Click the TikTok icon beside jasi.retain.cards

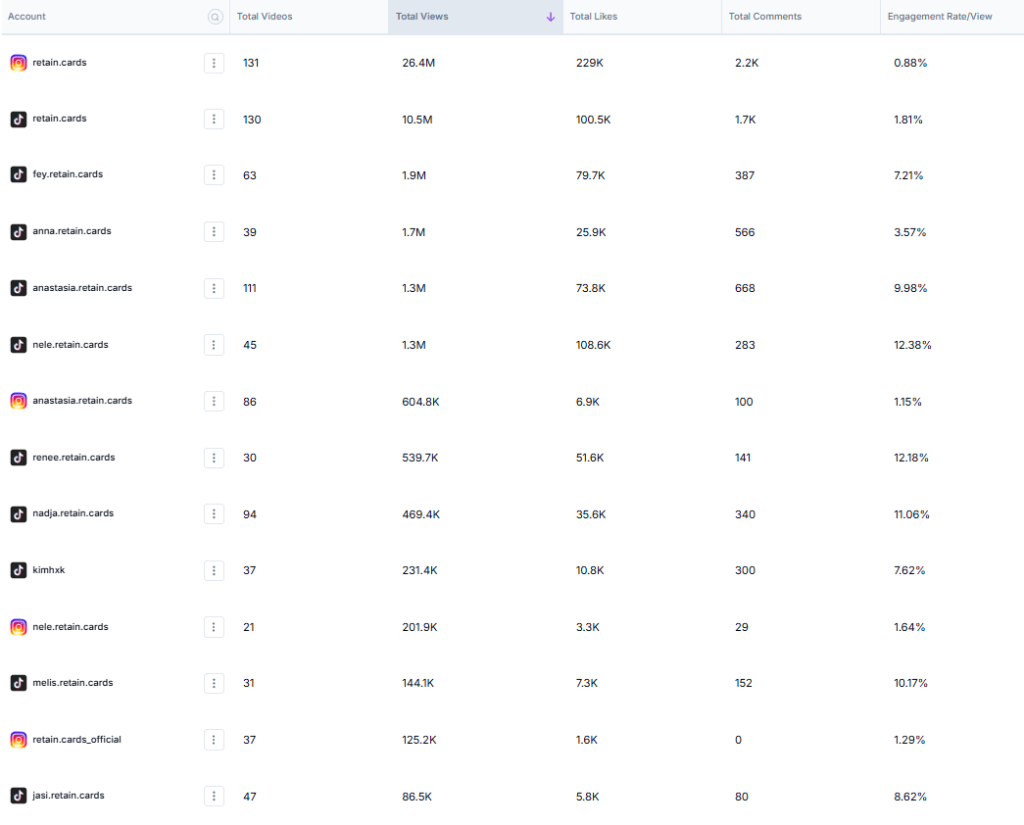(18, 796)
